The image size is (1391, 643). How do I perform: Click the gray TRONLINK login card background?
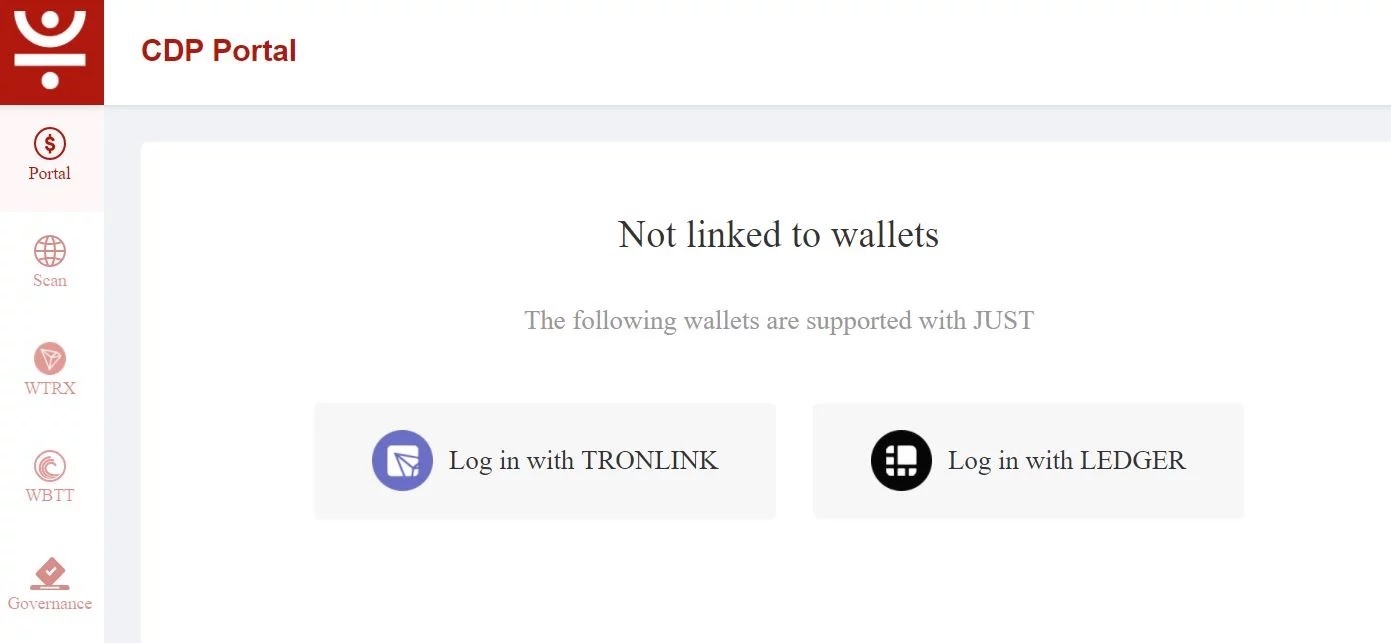(x=545, y=460)
